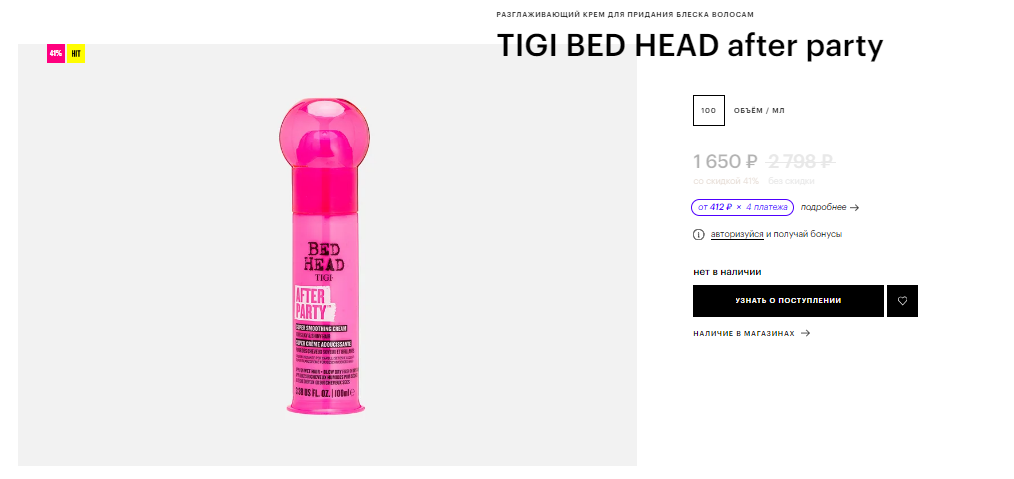Click 'со скидкой 41%' caption
Screen dimensions: 1014x479
click(x=726, y=181)
